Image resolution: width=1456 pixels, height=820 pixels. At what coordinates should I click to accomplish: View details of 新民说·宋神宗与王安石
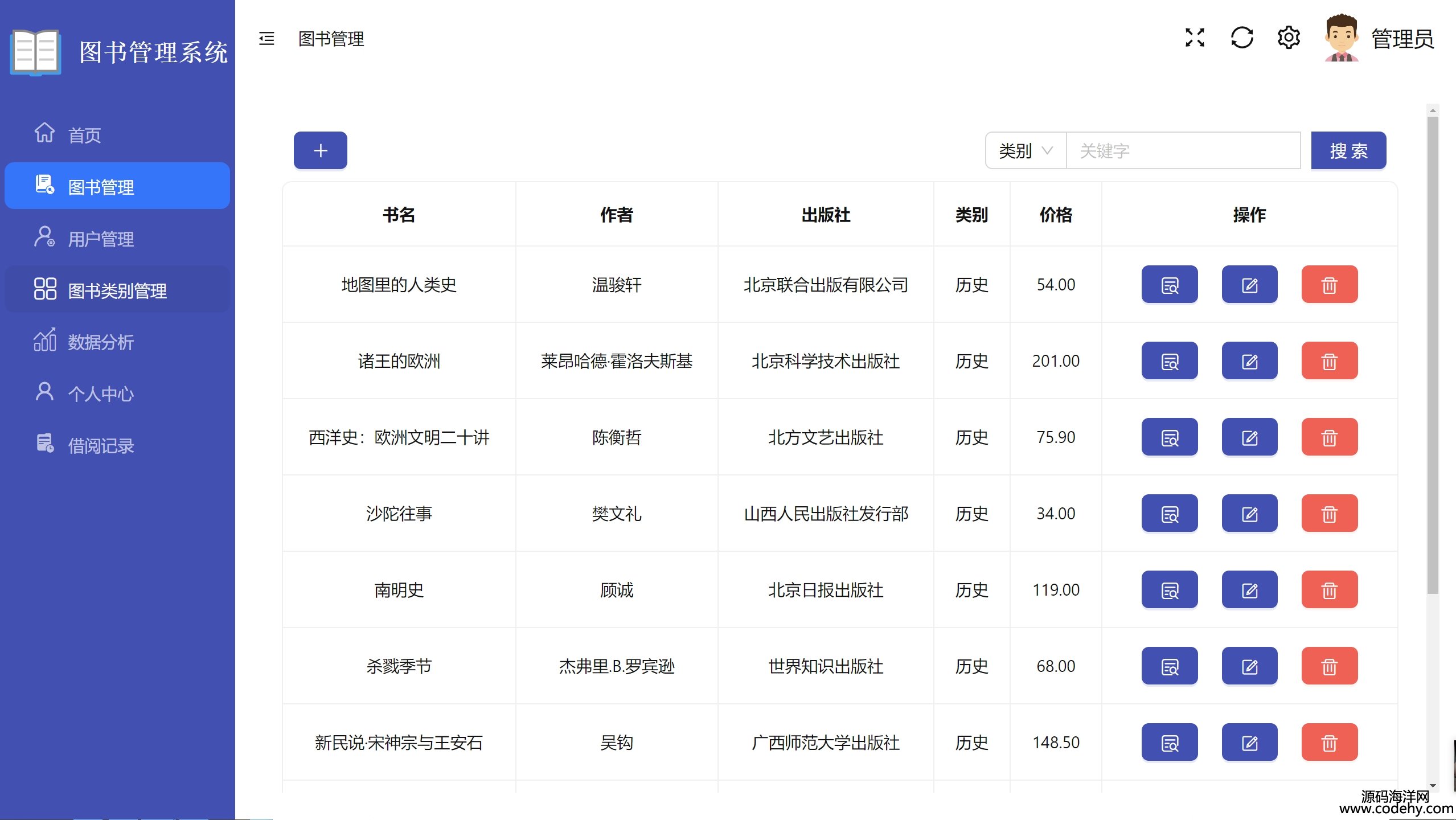tap(1170, 742)
